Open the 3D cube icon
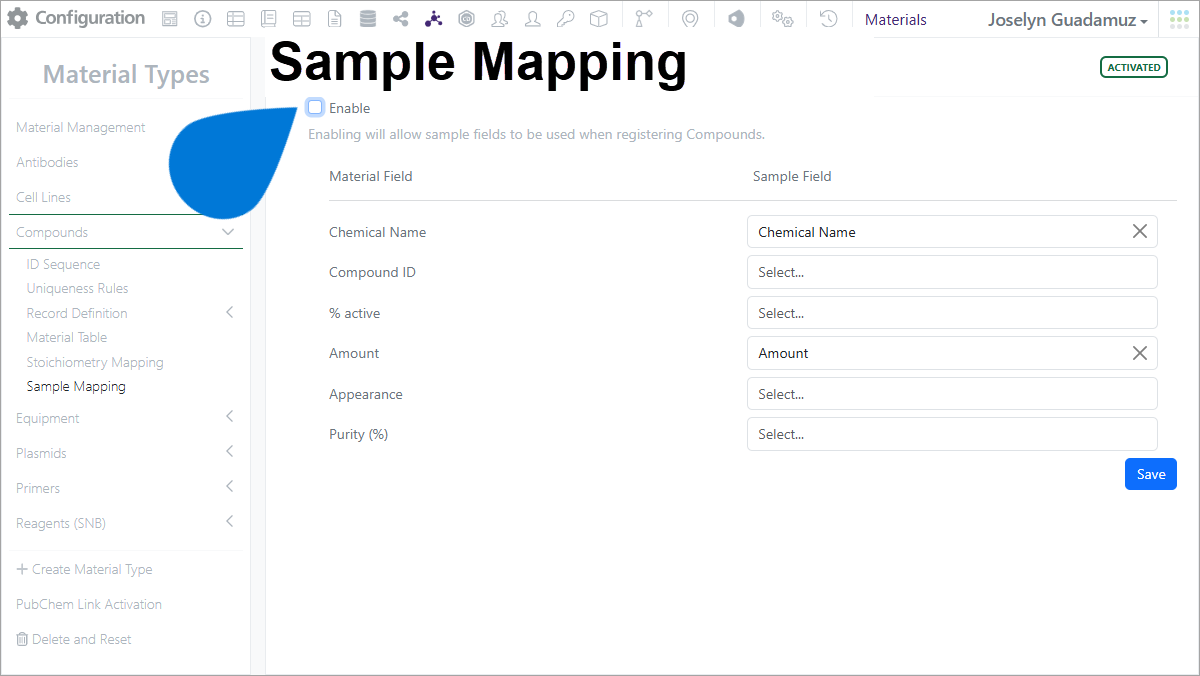Viewport: 1200px width, 676px height. [598, 19]
